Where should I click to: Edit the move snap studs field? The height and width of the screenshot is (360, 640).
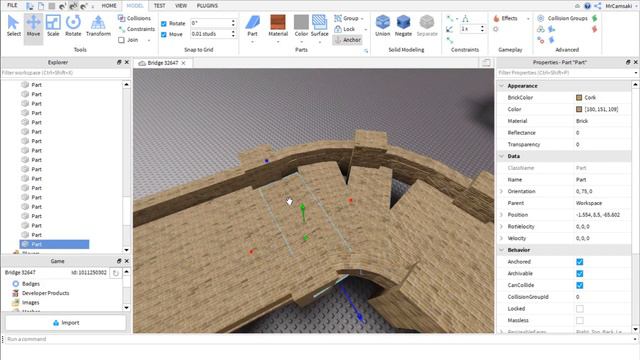pos(211,34)
